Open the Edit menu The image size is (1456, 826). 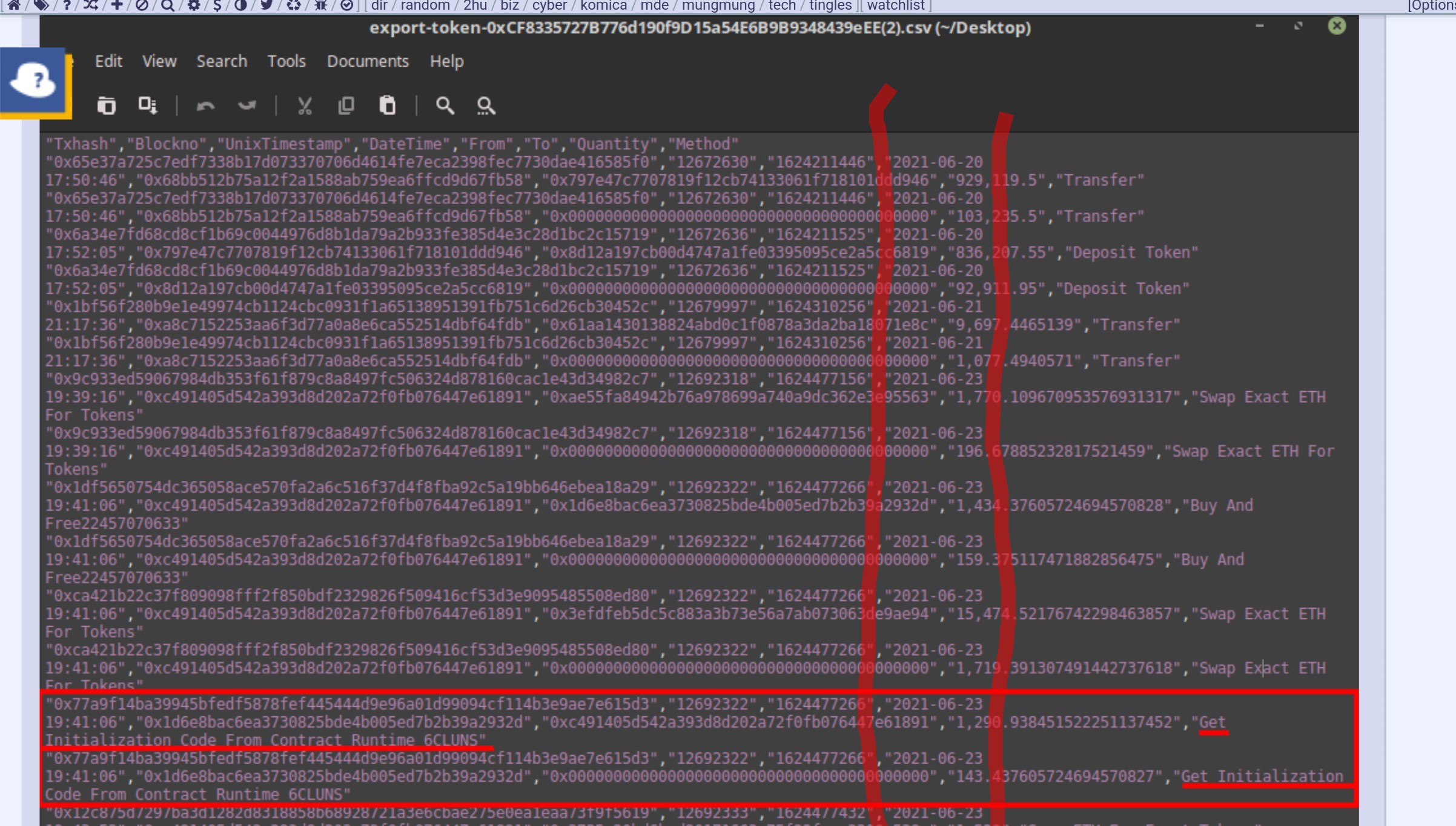(x=108, y=61)
